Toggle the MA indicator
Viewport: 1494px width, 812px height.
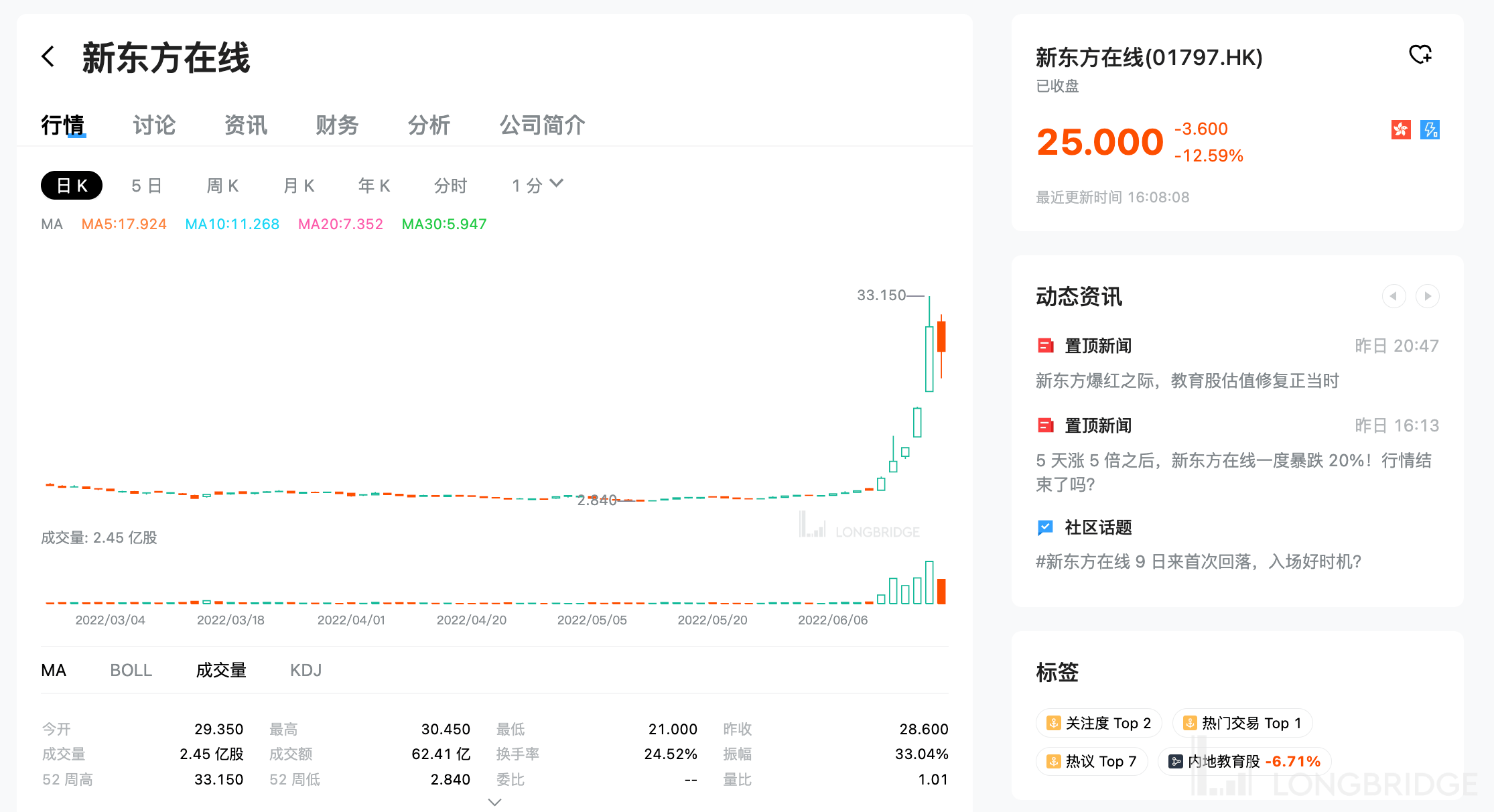[54, 670]
